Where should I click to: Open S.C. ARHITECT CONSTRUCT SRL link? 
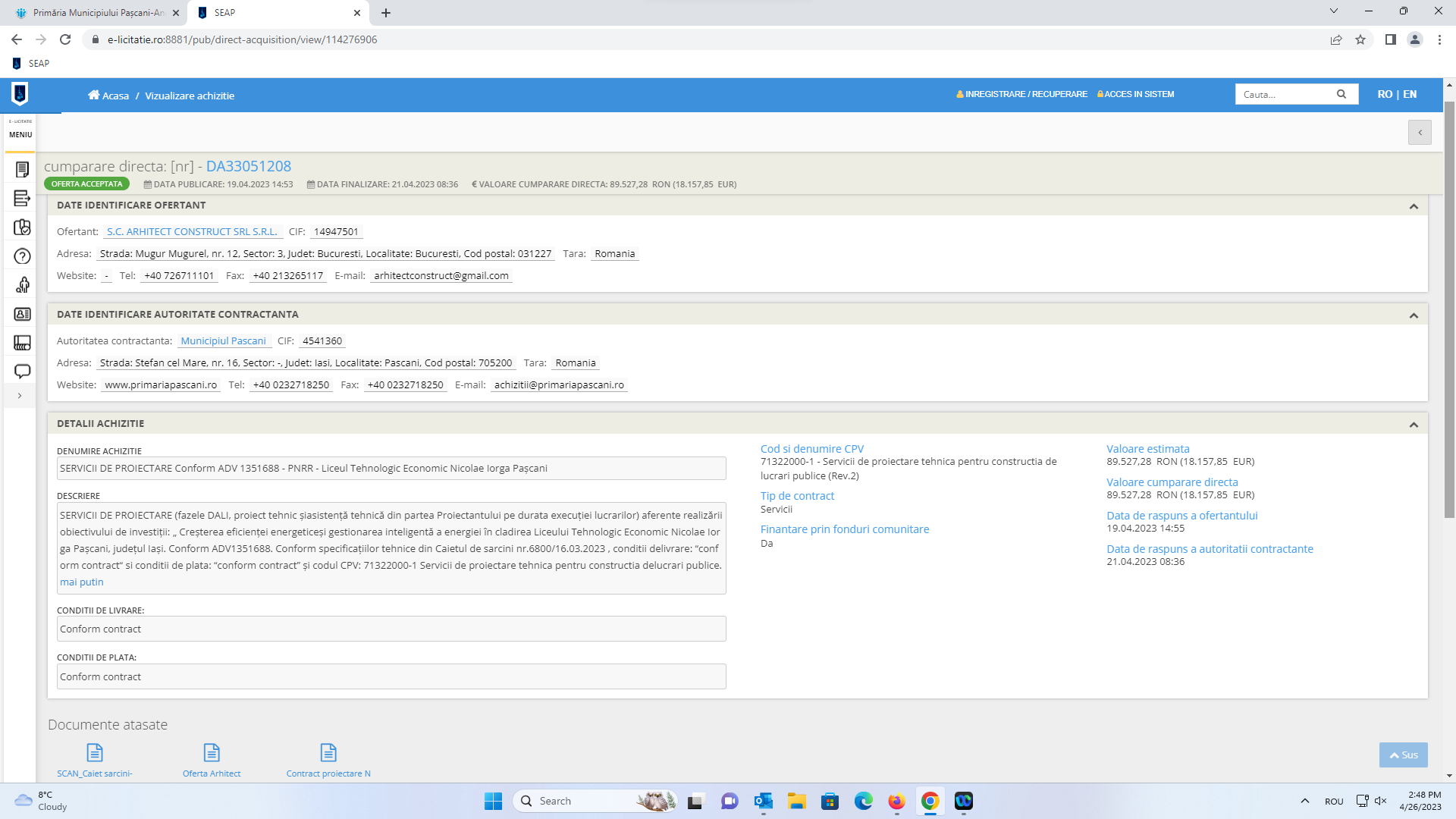click(x=192, y=232)
